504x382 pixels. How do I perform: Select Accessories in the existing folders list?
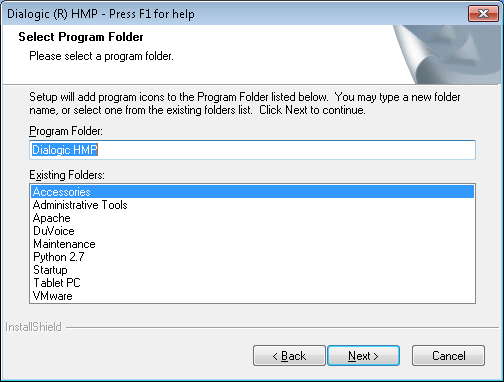(x=252, y=192)
